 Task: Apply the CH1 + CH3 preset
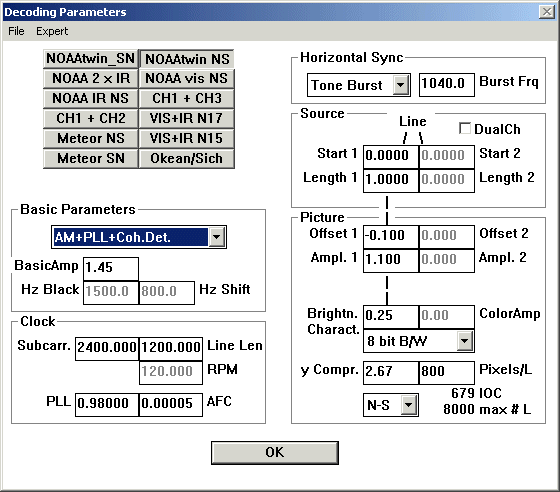coord(187,99)
